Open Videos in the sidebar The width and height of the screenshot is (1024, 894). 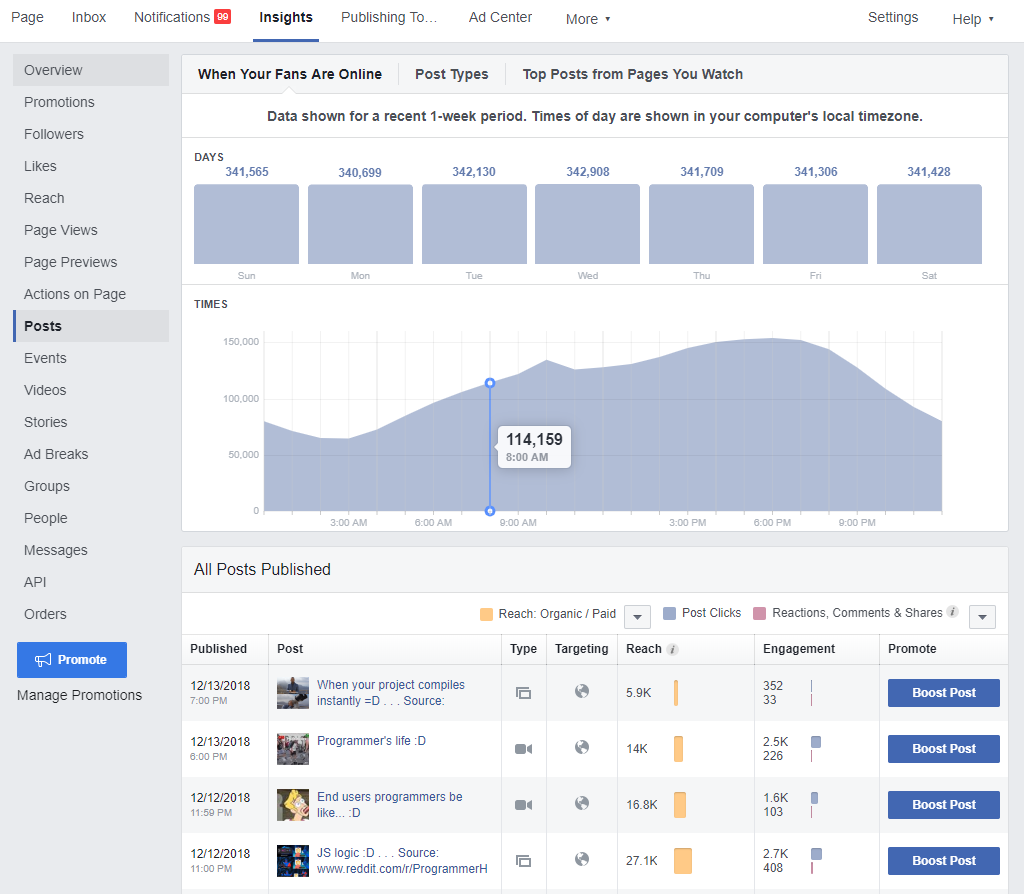91,390
